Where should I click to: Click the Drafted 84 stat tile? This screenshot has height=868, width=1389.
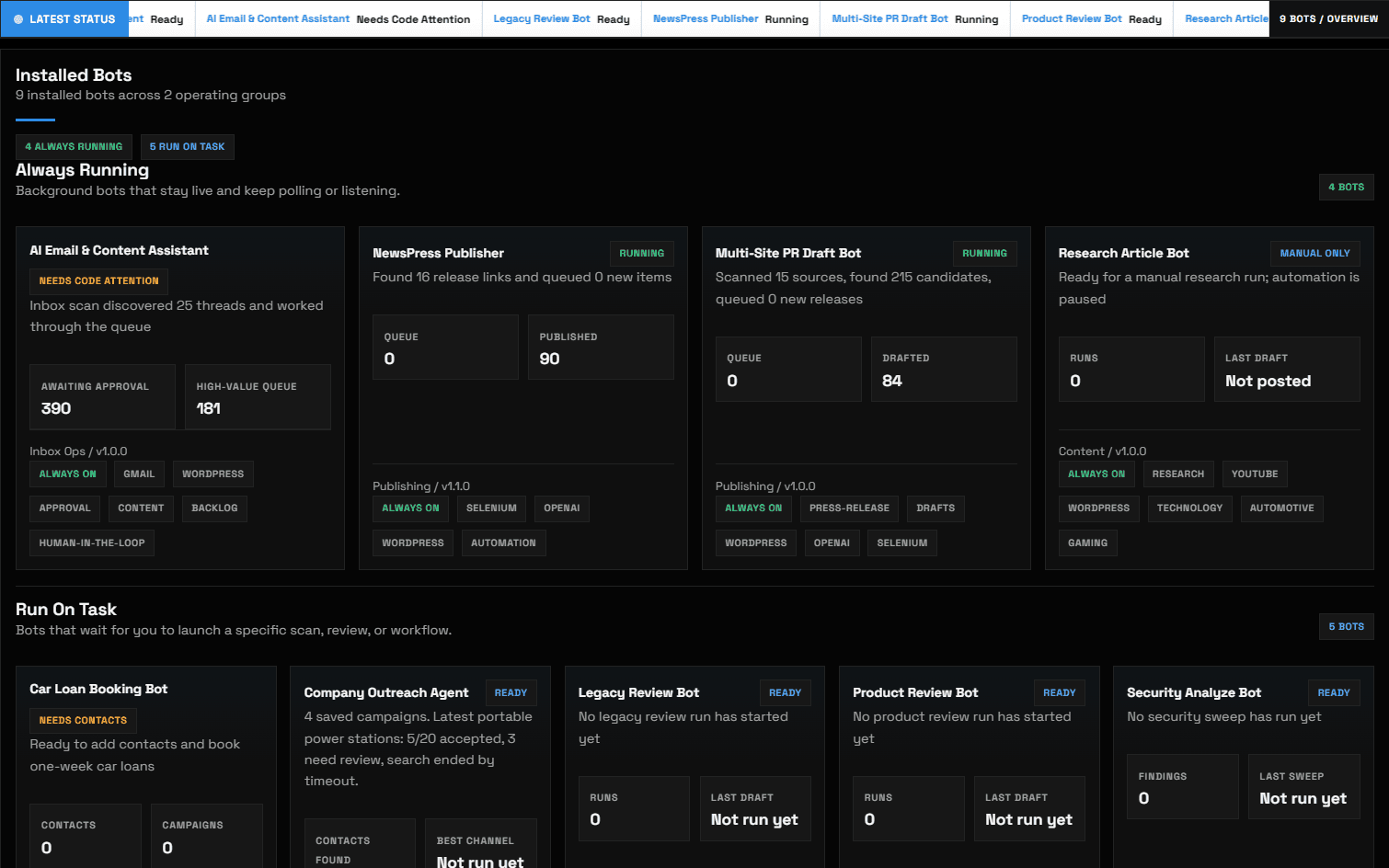pyautogui.click(x=944, y=370)
